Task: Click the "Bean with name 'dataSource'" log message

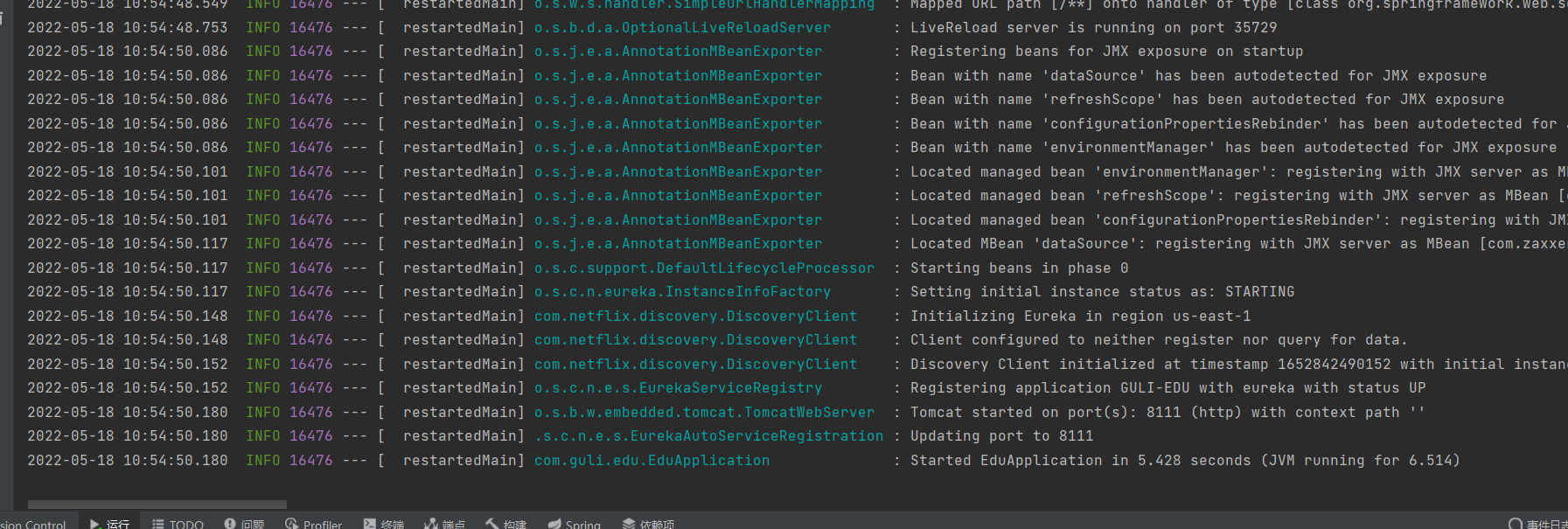Action: (1198, 76)
